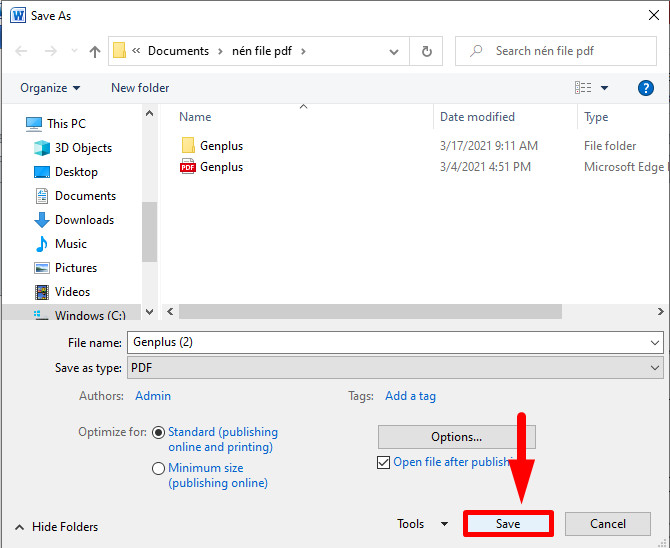This screenshot has height=548, width=670.
Task: Click the Up one level arrow icon
Action: coord(95,51)
